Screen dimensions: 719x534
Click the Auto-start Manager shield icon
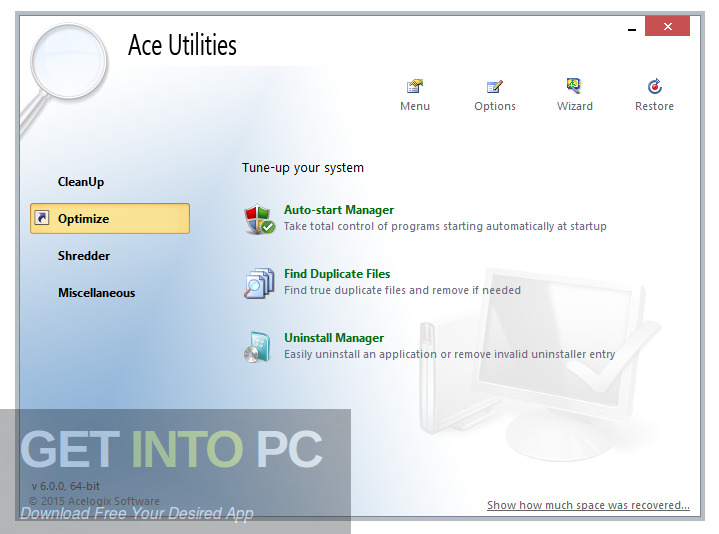(259, 219)
